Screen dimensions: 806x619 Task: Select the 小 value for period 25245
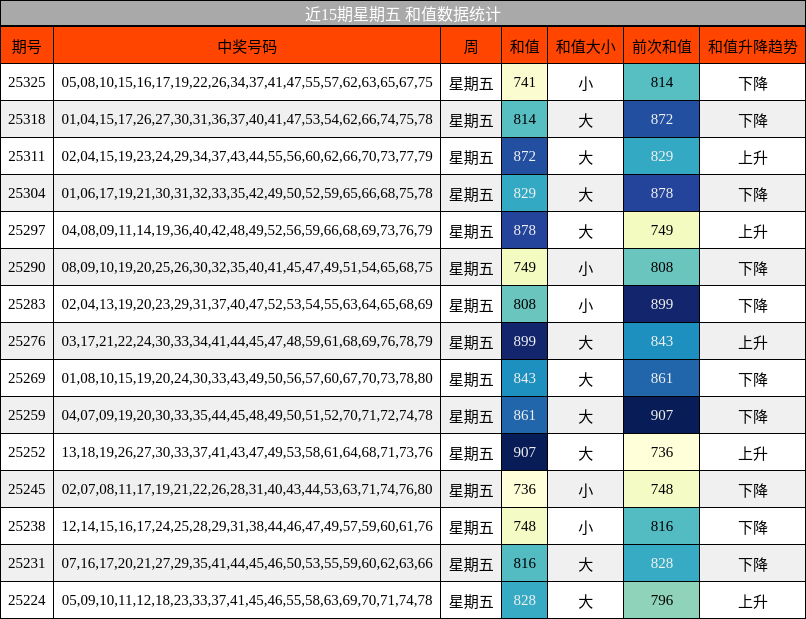(x=586, y=489)
